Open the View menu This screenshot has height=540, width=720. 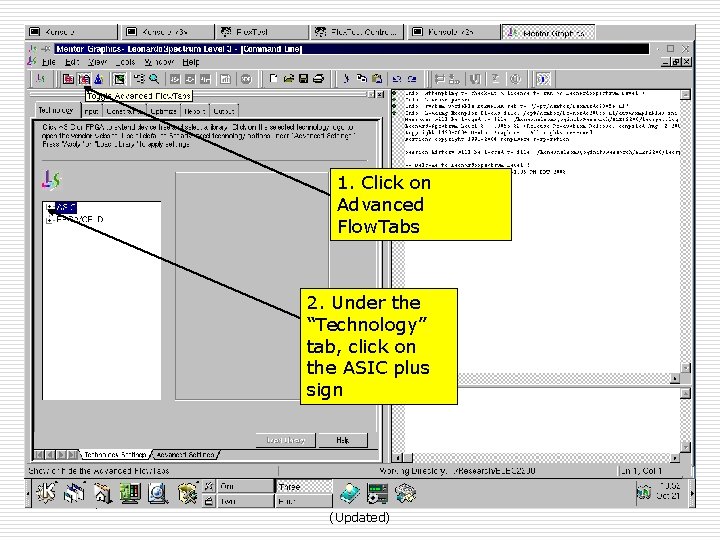coord(97,62)
